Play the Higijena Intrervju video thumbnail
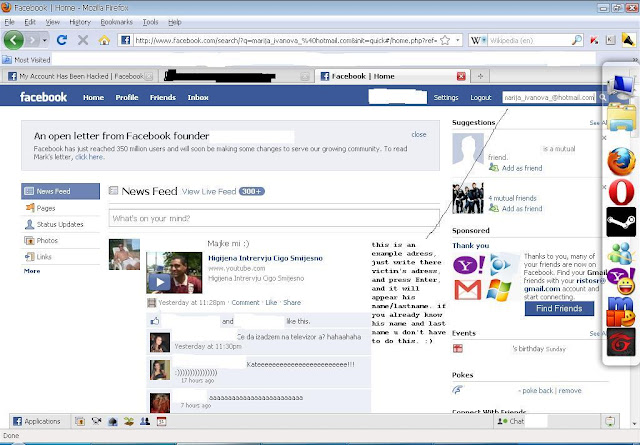 [x=174, y=273]
